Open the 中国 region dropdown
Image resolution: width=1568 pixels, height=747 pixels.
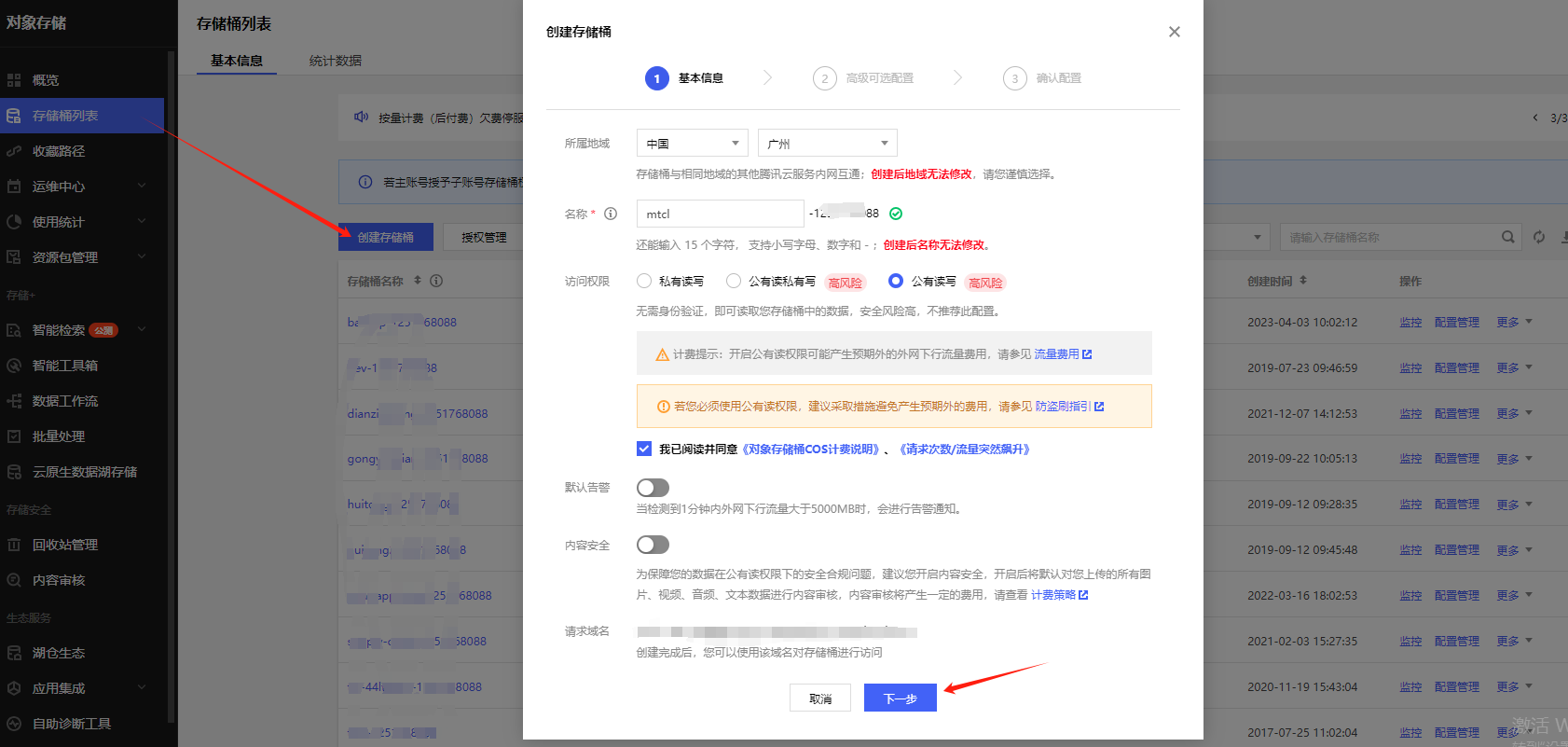[692, 144]
